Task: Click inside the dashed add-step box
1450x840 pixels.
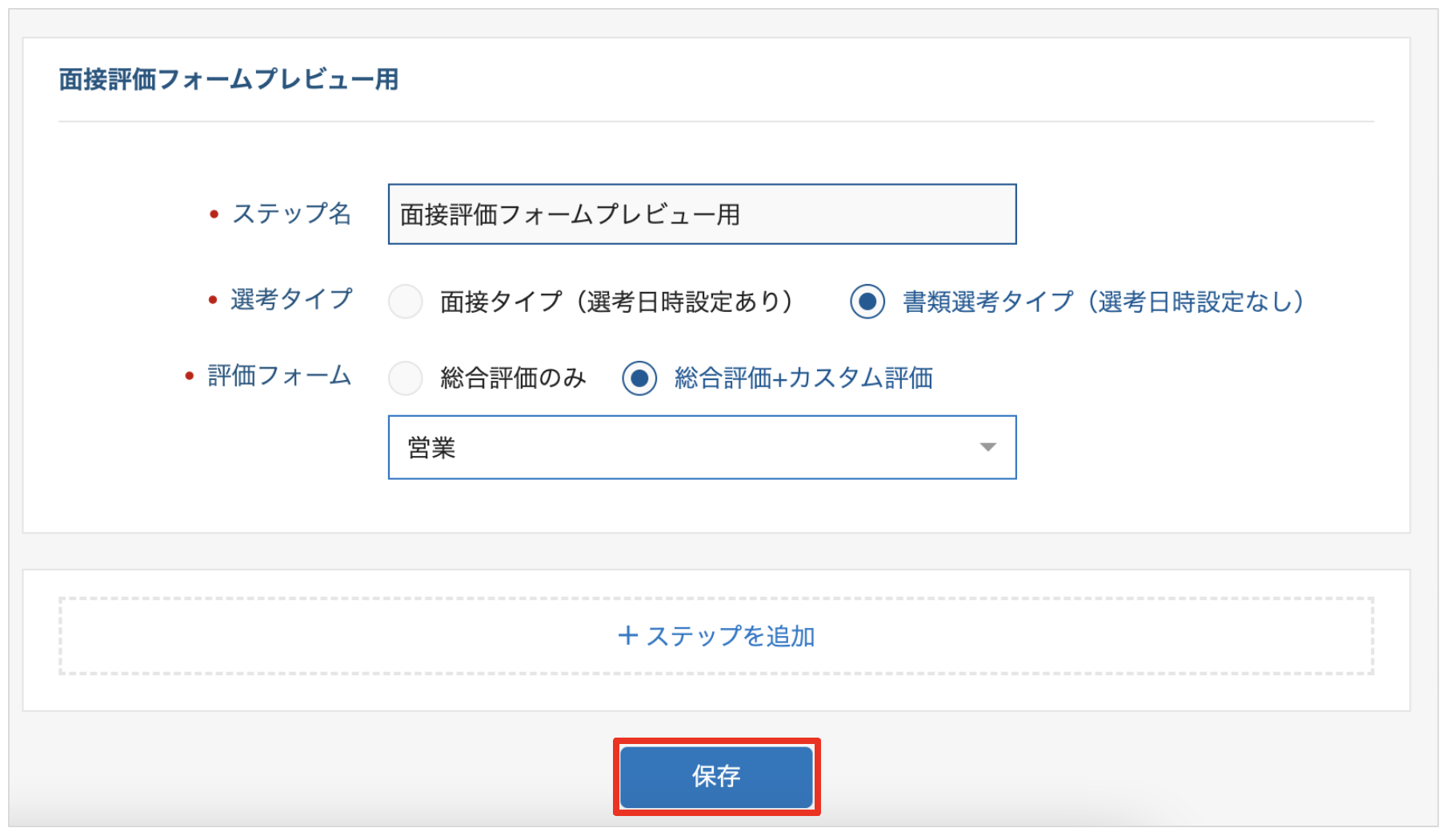Action: tap(716, 636)
